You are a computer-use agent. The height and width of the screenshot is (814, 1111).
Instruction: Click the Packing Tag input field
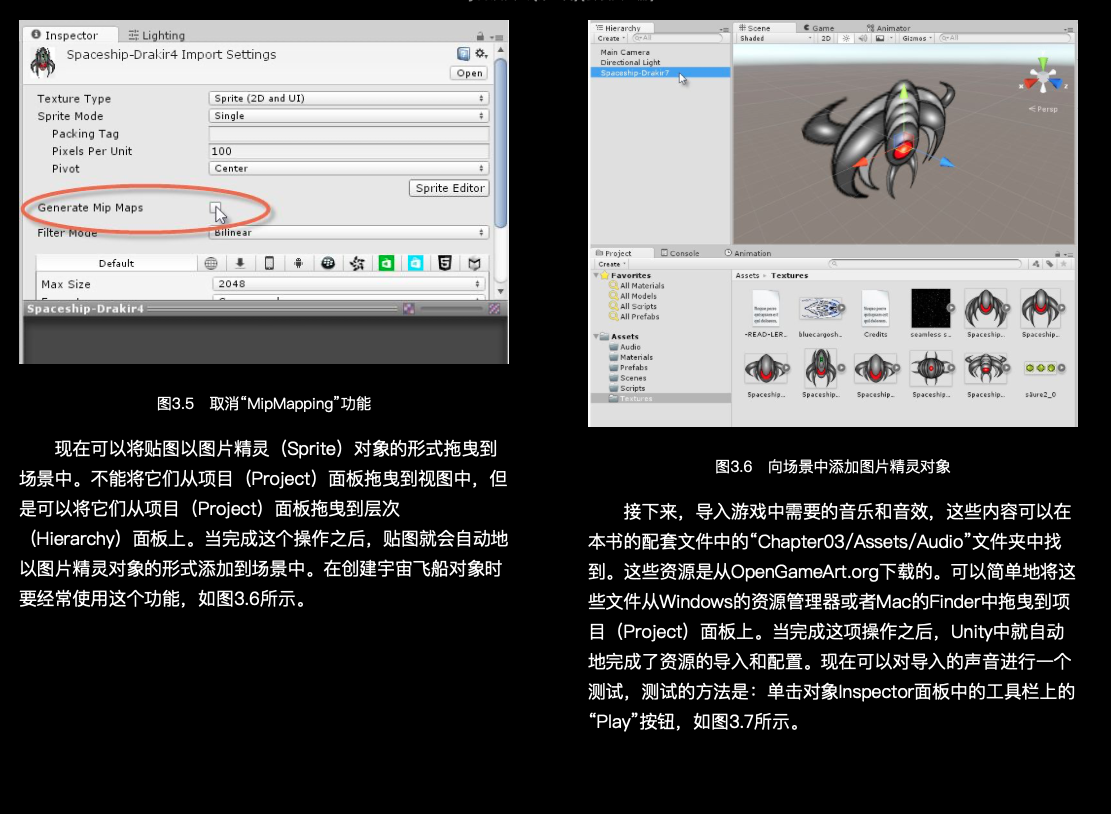pos(349,134)
